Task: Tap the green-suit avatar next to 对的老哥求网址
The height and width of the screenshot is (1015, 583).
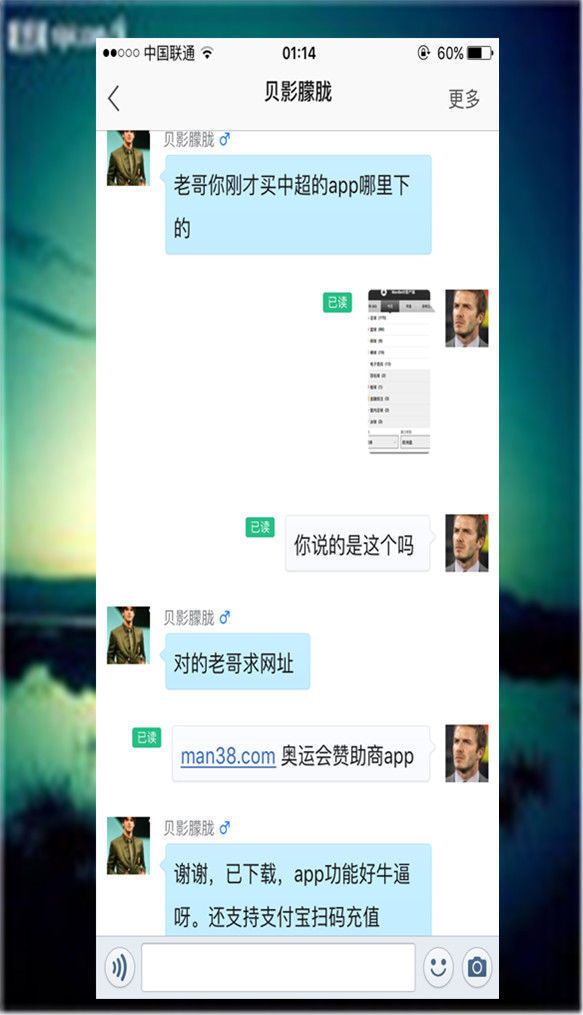Action: (128, 635)
